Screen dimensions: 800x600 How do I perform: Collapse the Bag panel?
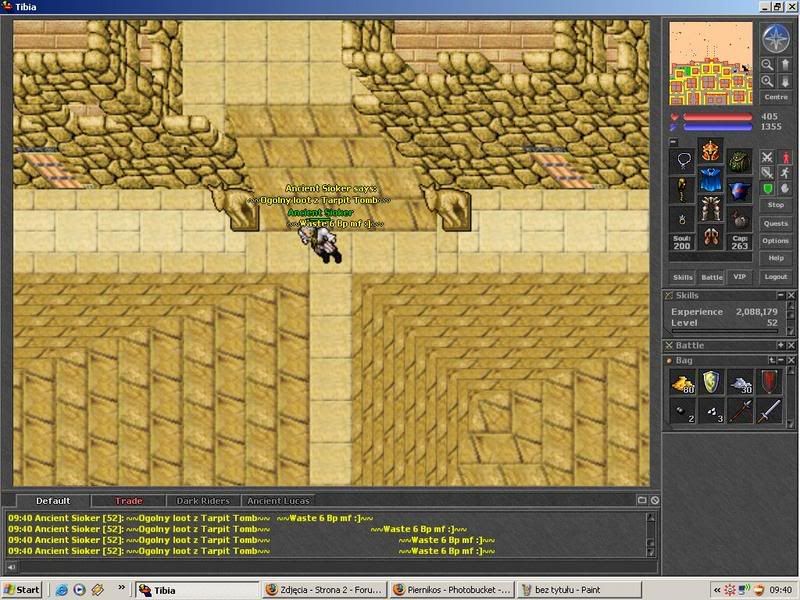(x=781, y=360)
